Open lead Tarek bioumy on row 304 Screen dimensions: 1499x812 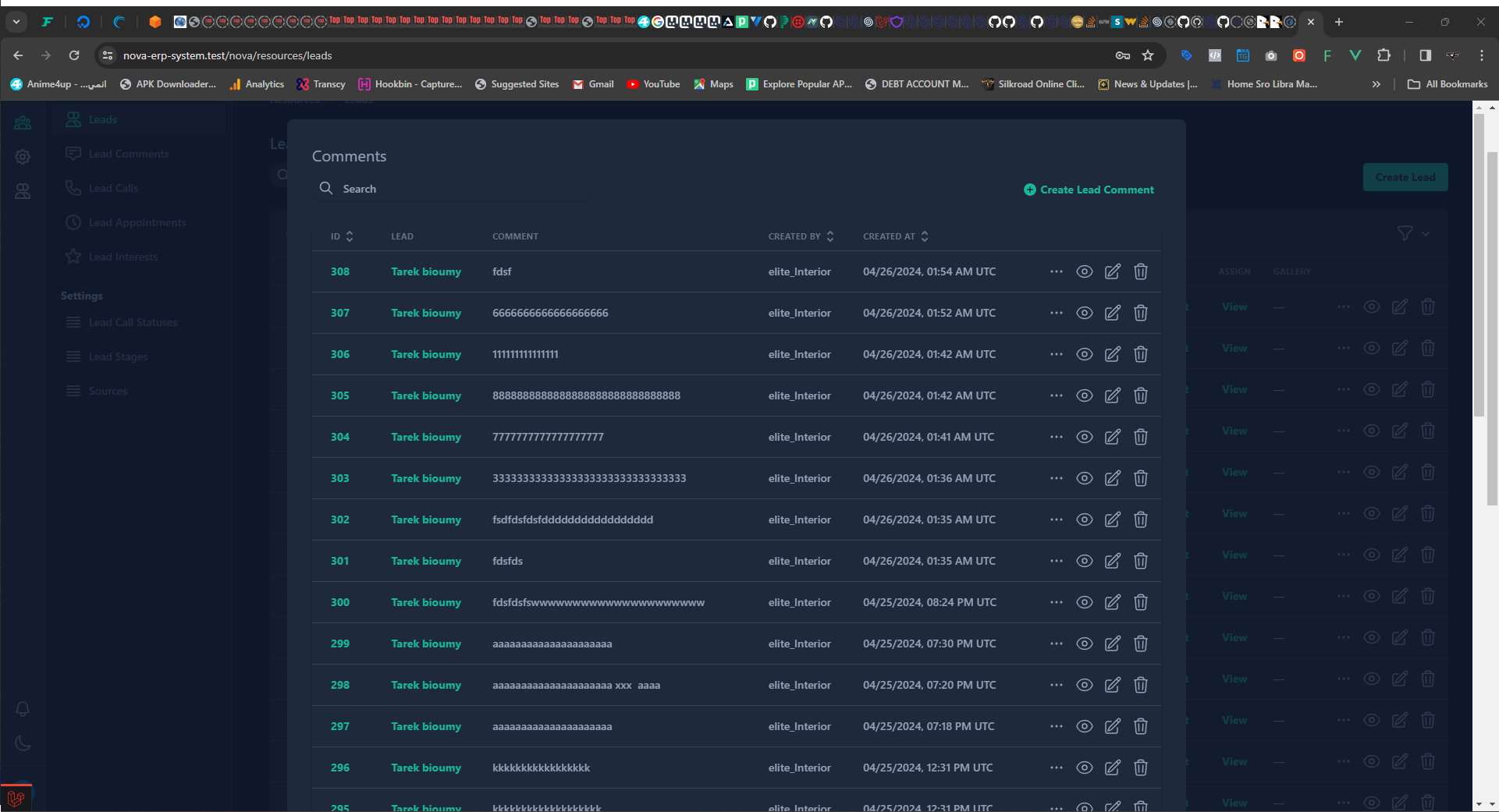click(425, 437)
